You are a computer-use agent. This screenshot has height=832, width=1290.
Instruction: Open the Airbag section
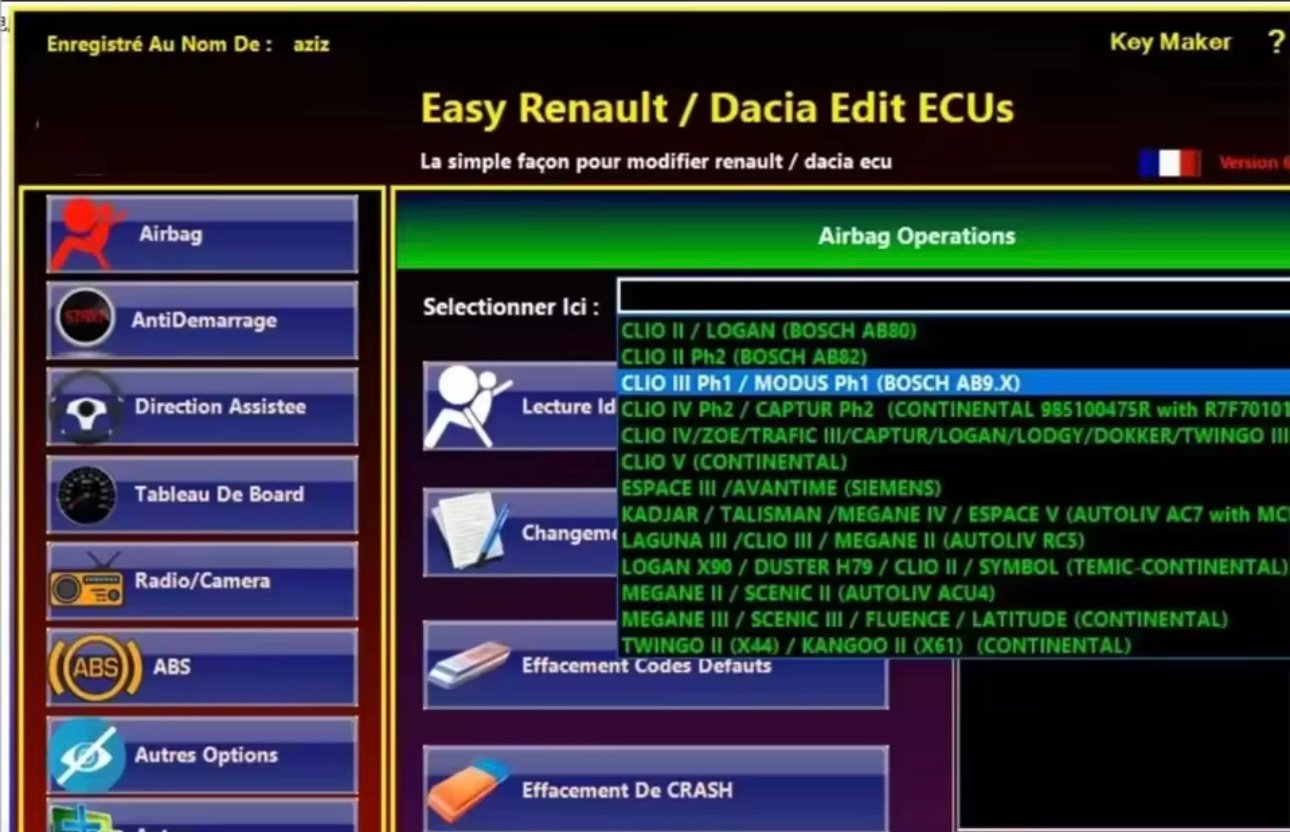(202, 234)
